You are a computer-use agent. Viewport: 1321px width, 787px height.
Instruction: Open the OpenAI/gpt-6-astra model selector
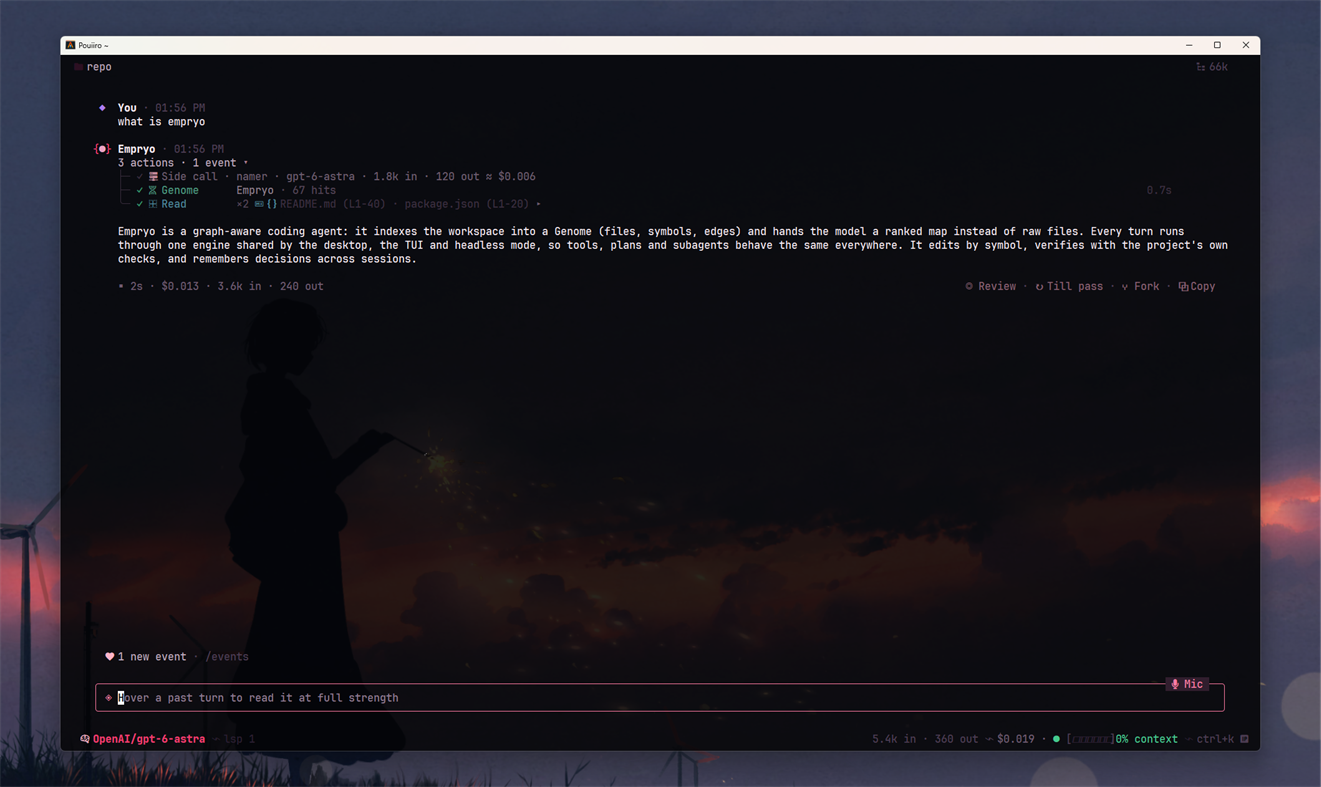click(149, 739)
